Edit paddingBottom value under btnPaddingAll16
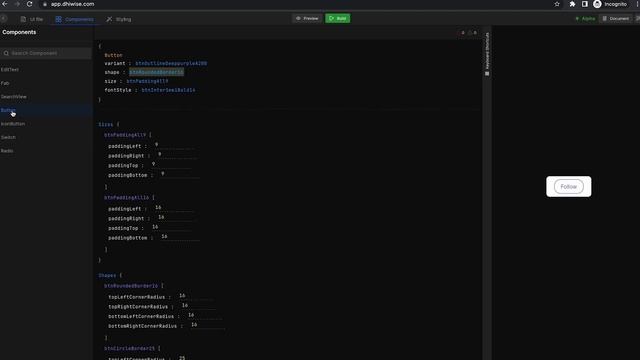 [179, 237]
